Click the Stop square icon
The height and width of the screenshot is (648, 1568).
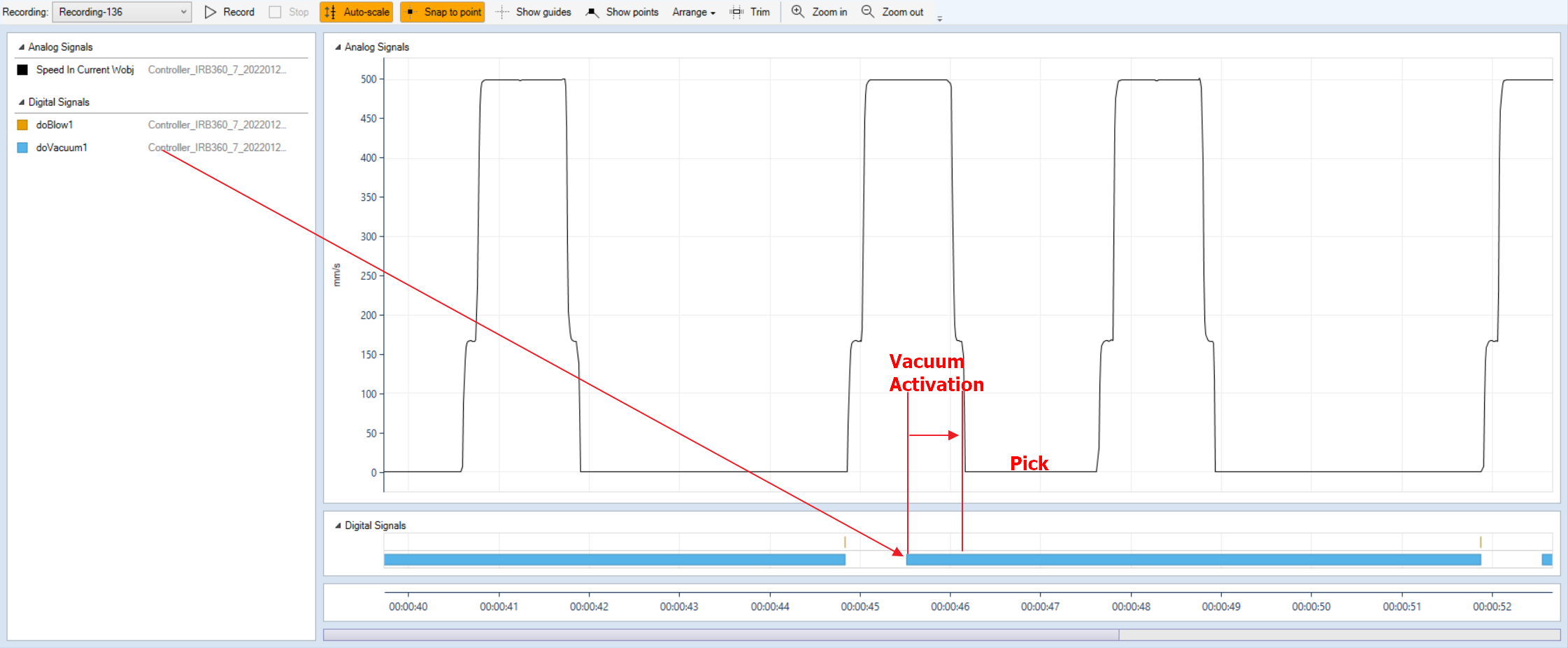tap(275, 12)
